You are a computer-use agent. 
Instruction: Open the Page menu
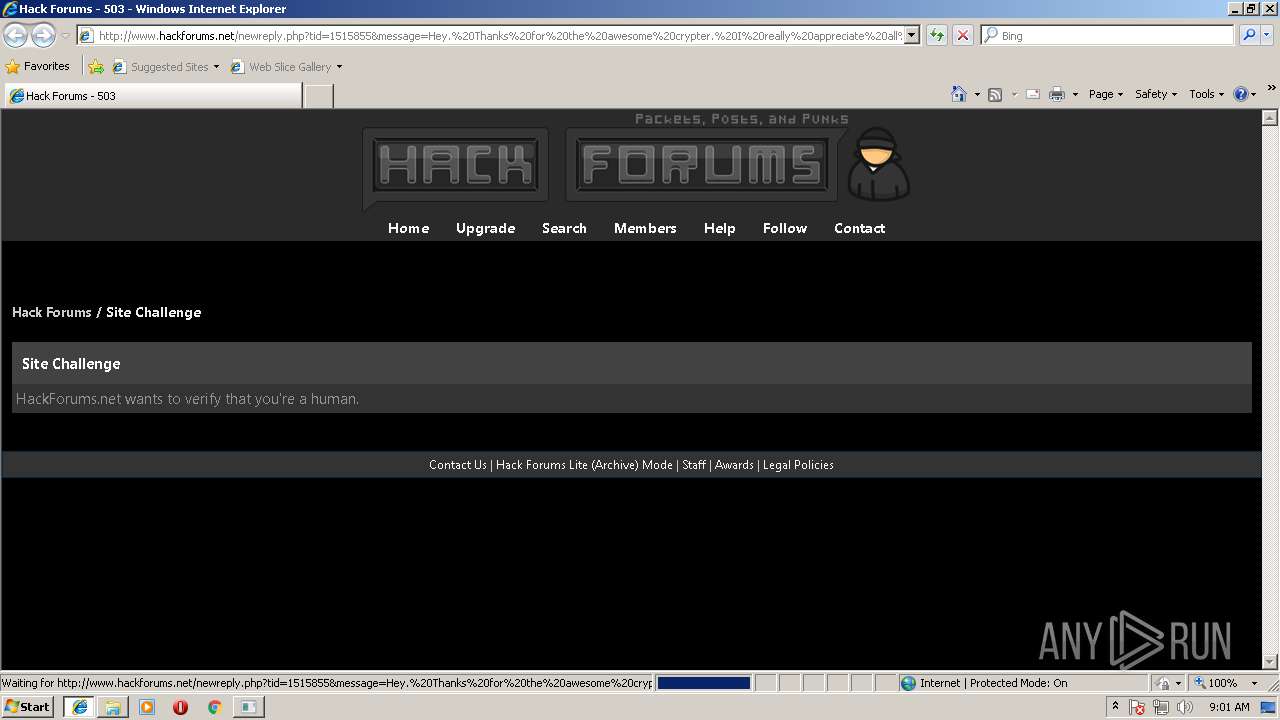(1105, 94)
